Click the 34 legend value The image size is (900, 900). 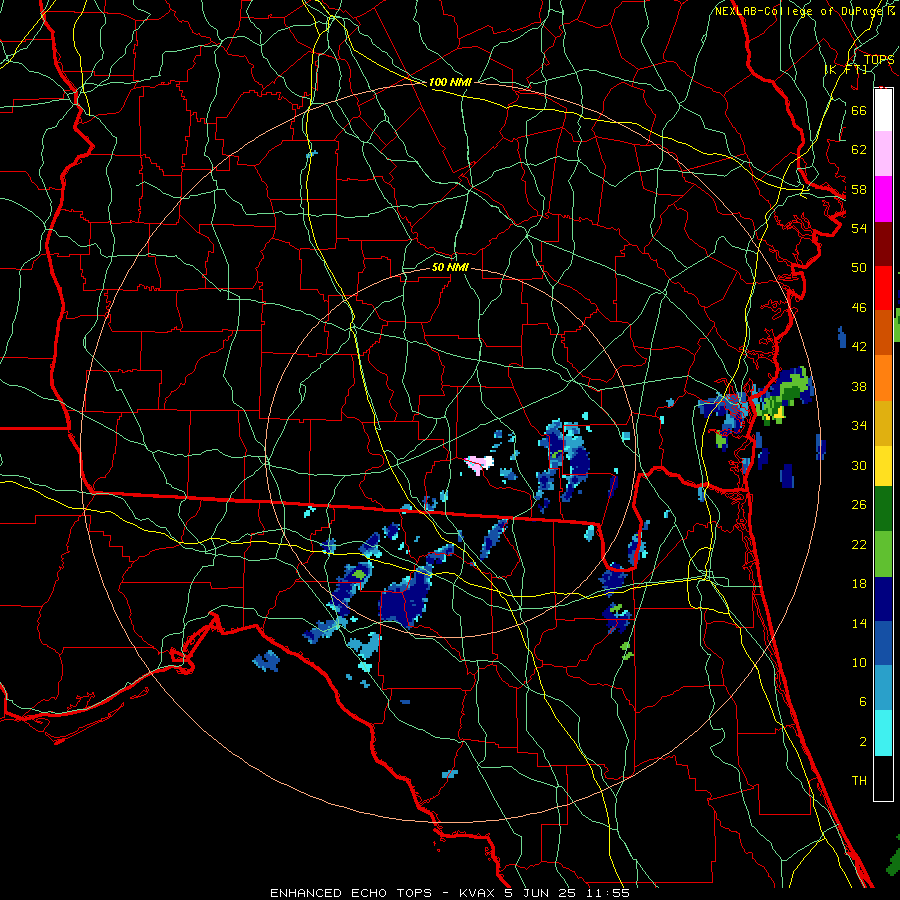[859, 426]
